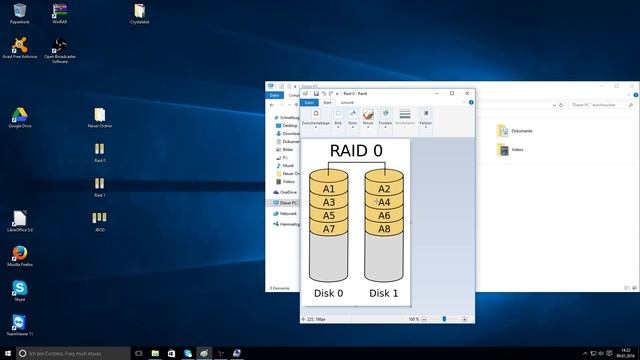The height and width of the screenshot is (360, 640).
Task: Switch to the Ansicht tab in Paint
Action: point(347,102)
